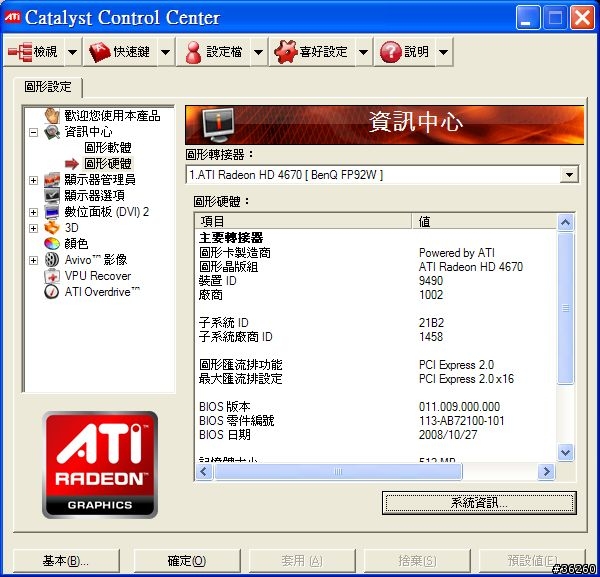Click the 數位面板 (DVI) 2 monitor icon
Image resolution: width=600 pixels, height=577 pixels.
[x=52, y=212]
